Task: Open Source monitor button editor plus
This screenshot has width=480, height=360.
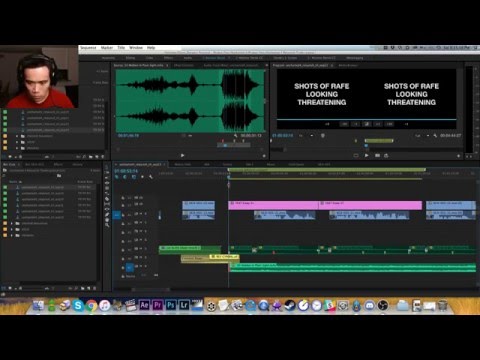Action: click(x=264, y=156)
